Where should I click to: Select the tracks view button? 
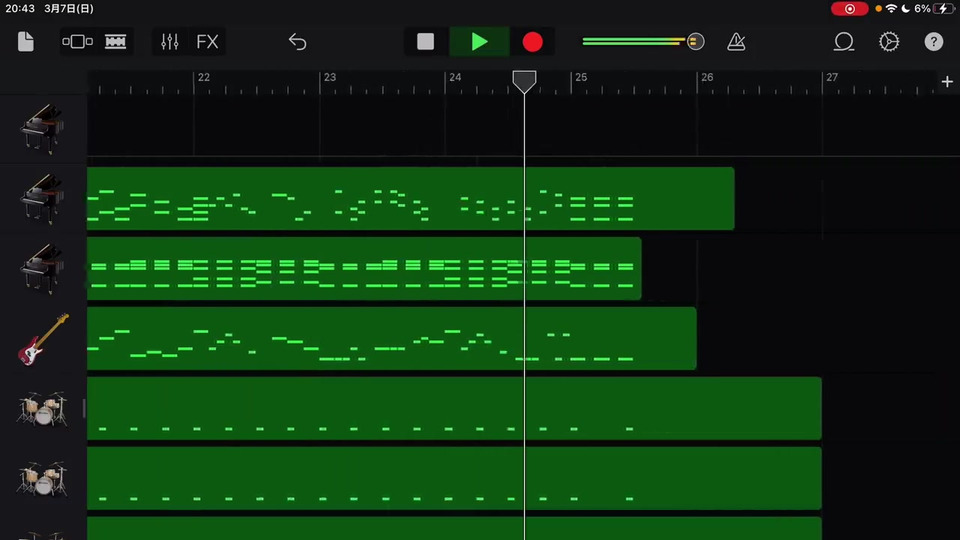point(115,42)
